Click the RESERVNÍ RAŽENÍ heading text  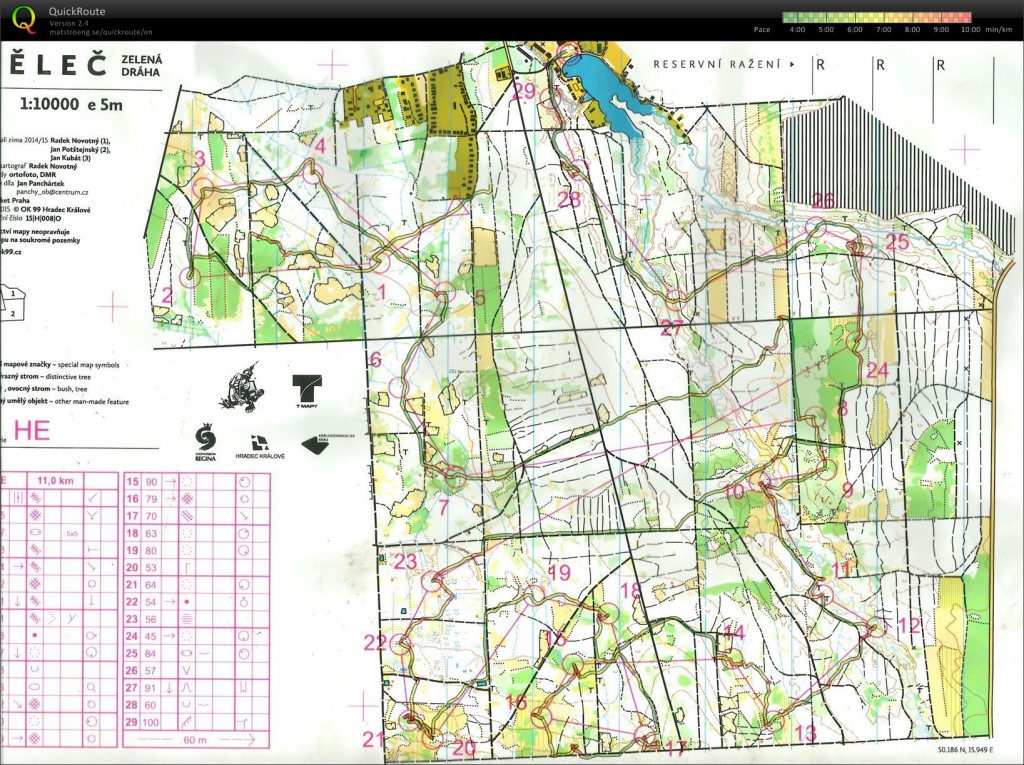tap(718, 64)
